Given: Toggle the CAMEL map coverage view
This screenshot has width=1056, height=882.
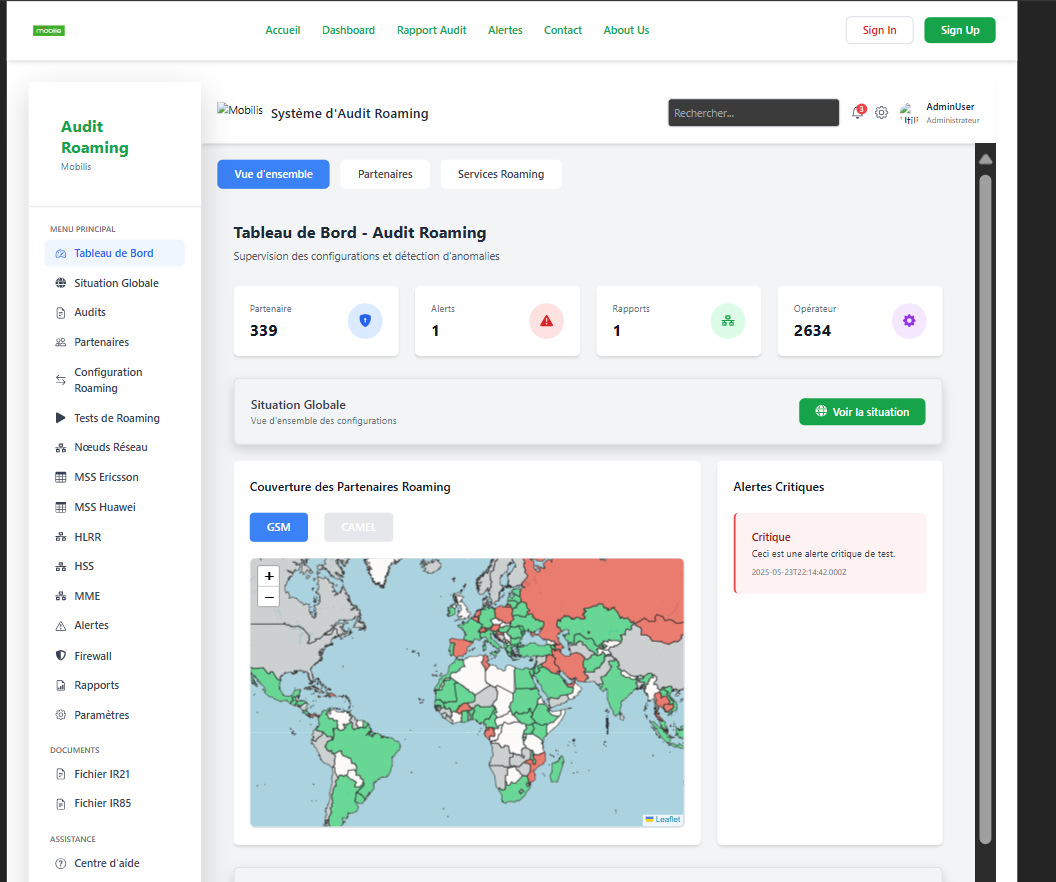Looking at the screenshot, I should [358, 527].
